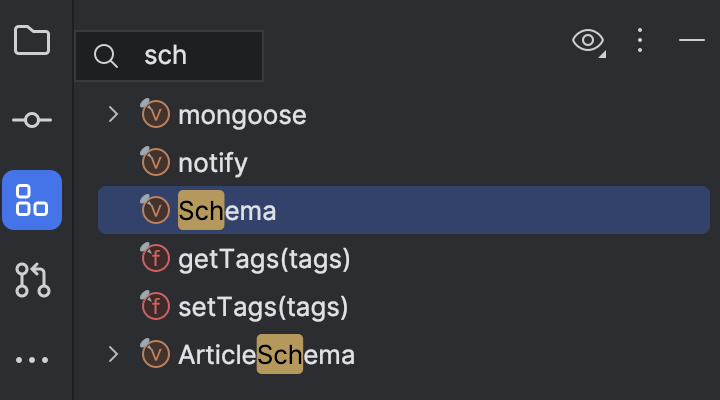The width and height of the screenshot is (720, 400).
Task: Open the View Options eye icon
Action: coord(589,41)
